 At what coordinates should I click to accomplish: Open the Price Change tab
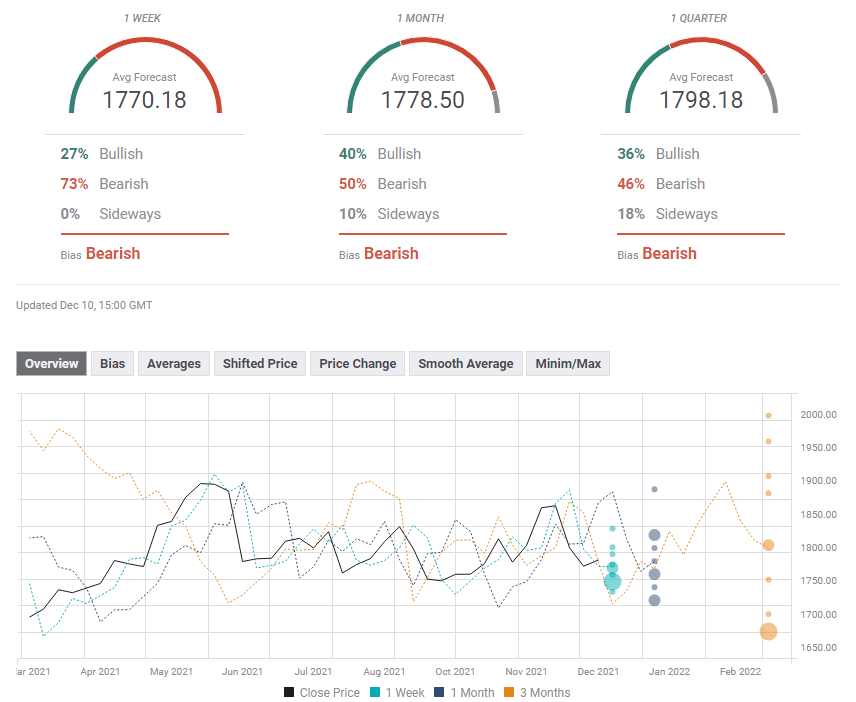pos(357,364)
